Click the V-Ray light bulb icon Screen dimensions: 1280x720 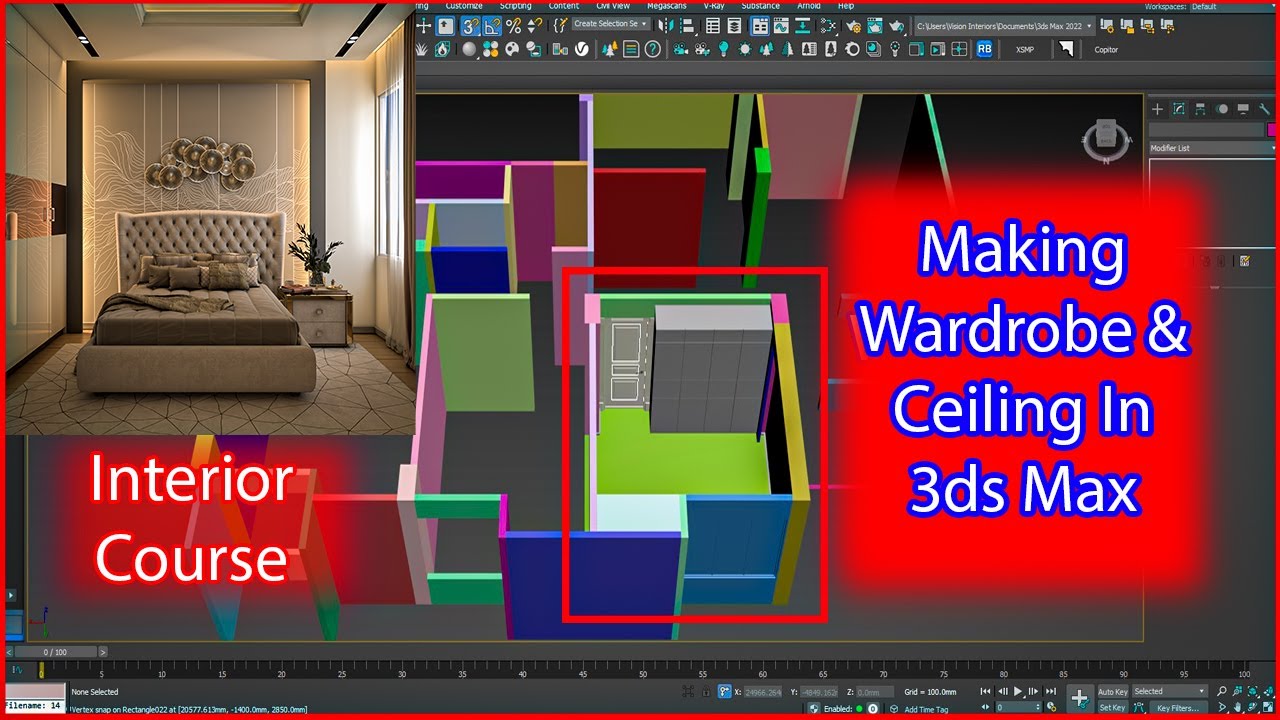pyautogui.click(x=724, y=48)
